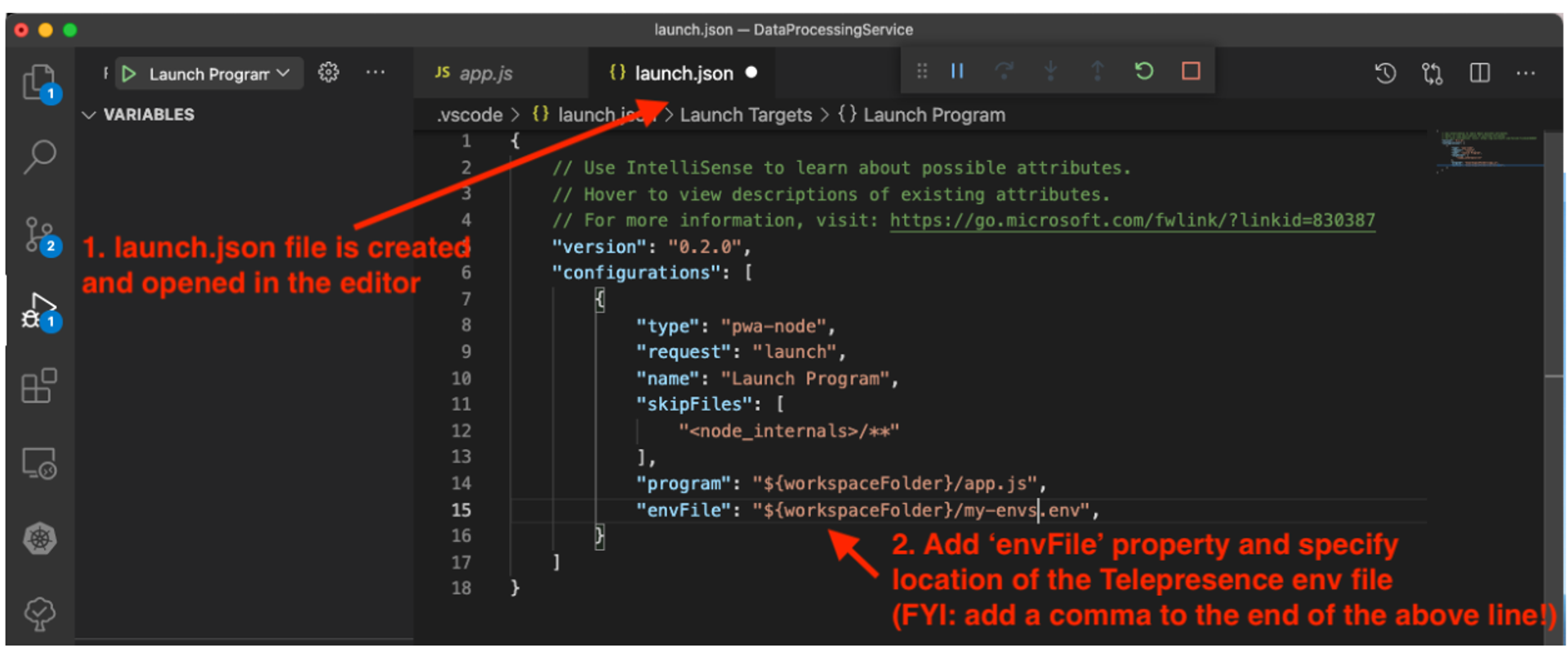Open the timeline history icon in editor actions
Image resolution: width=1568 pixels, height=650 pixels.
click(x=1385, y=73)
